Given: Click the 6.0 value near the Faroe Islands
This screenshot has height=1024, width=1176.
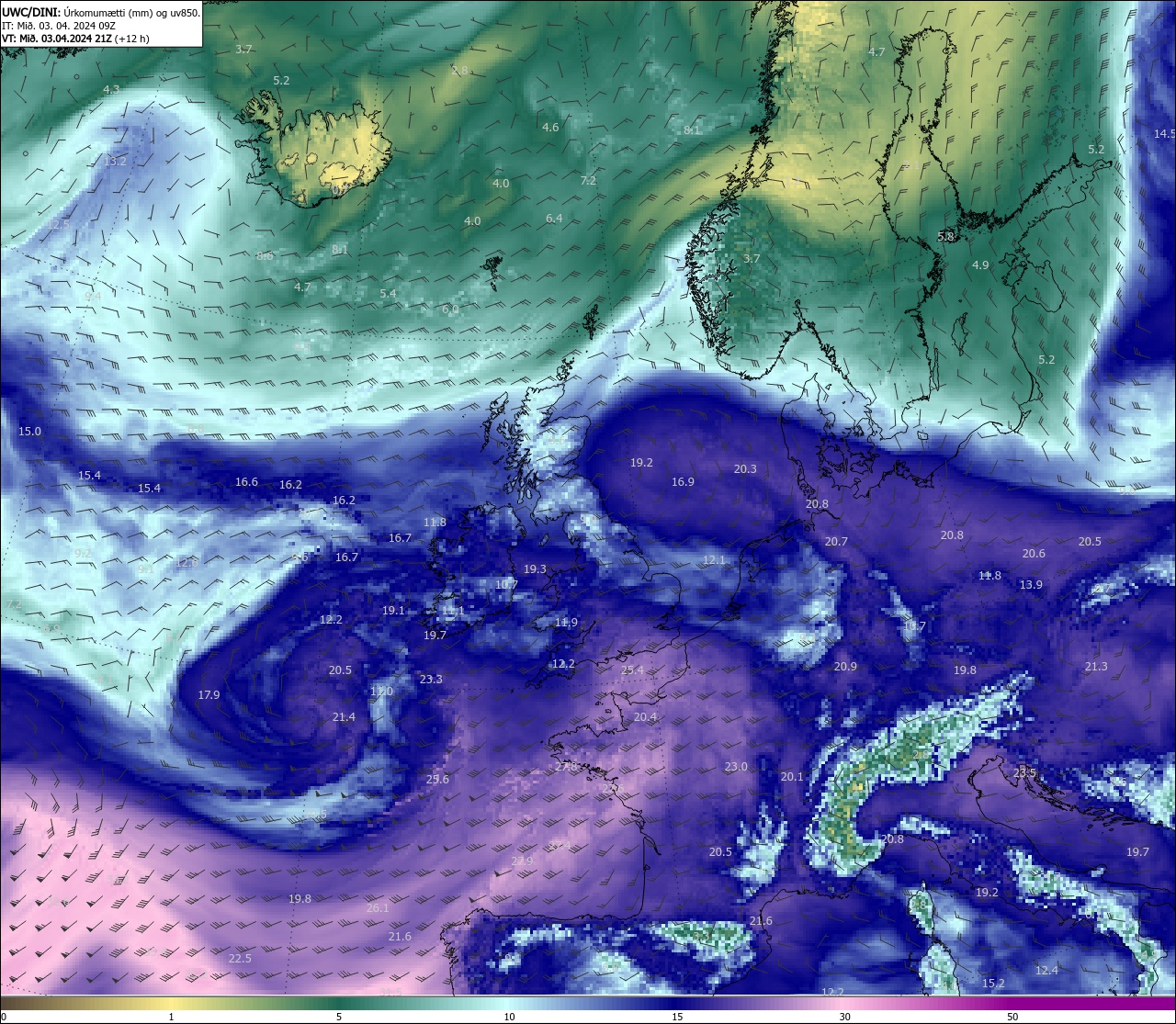Looking at the screenshot, I should click(x=450, y=309).
